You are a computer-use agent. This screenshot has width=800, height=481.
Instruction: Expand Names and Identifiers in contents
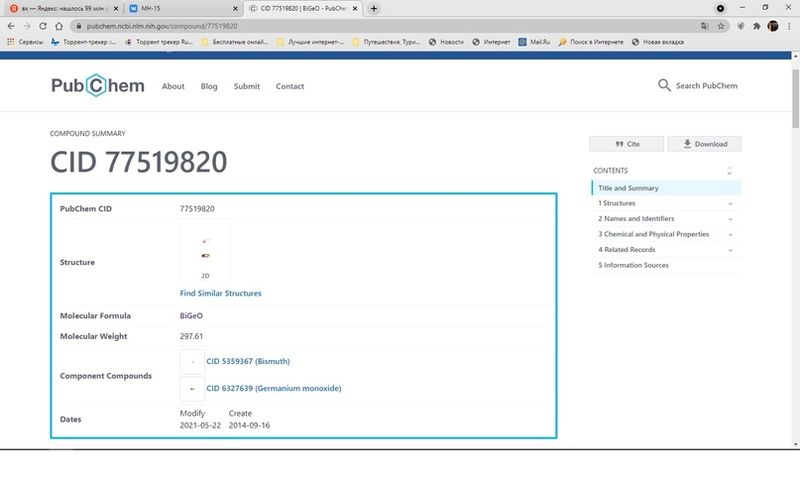pos(730,219)
